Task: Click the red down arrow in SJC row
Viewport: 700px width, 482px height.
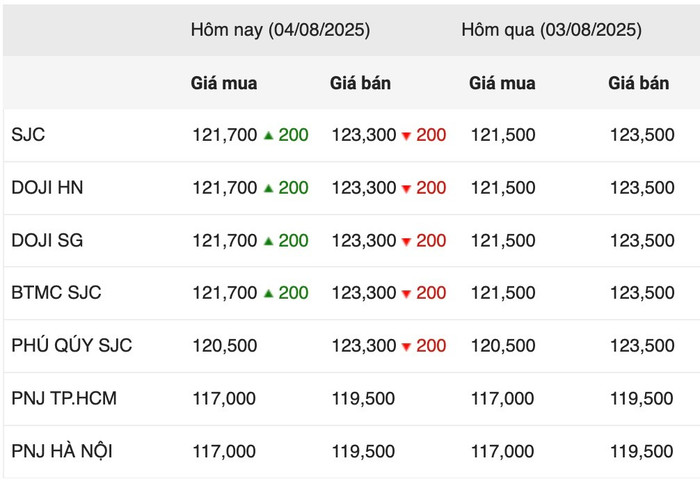Action: (x=406, y=136)
